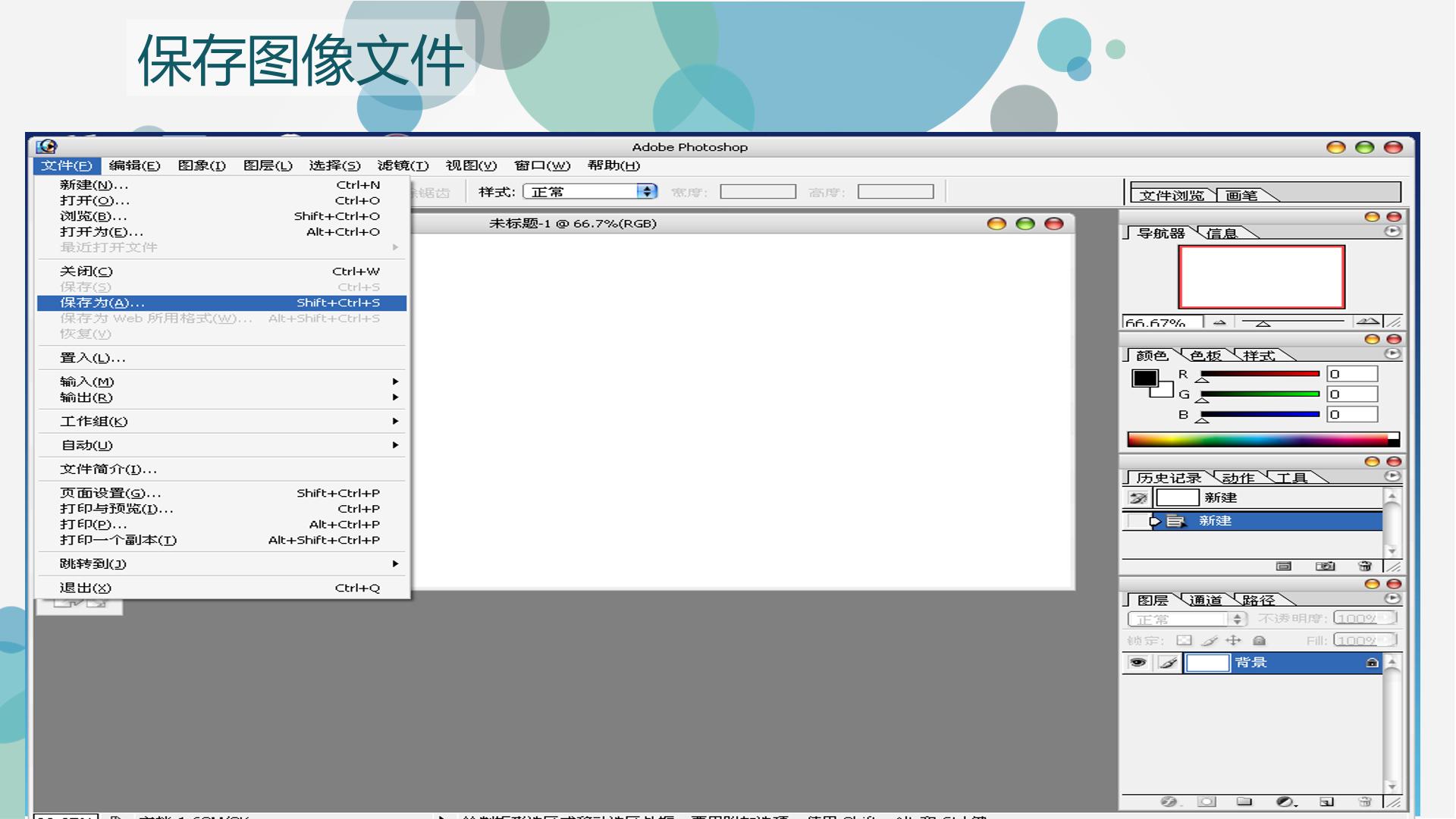The image size is (1456, 819).
Task: Open the layer blend mode dropdown
Action: [x=1187, y=619]
